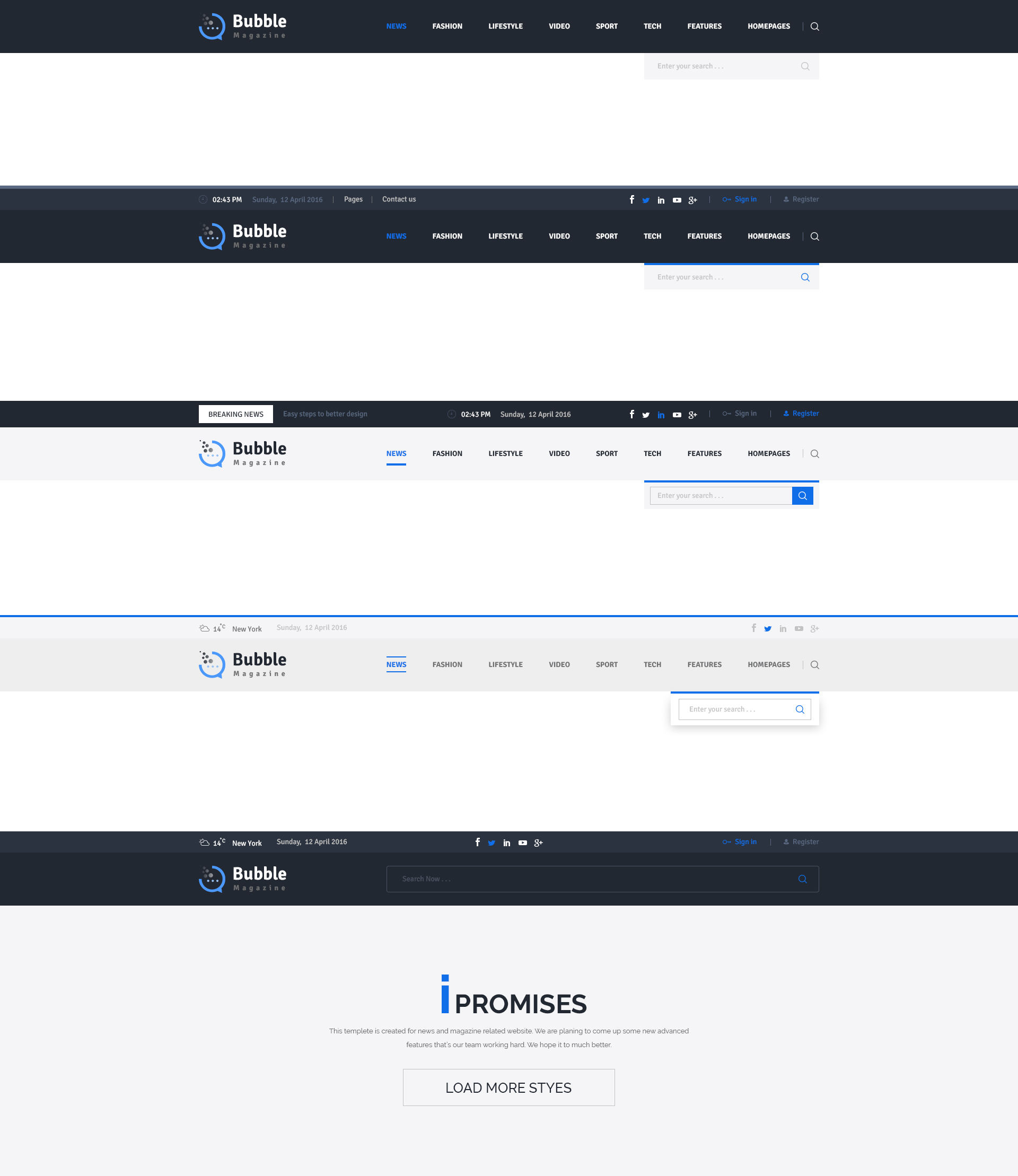Viewport: 1018px width, 1176px height.
Task: Click blue LinkedIn icon in breaking news bar
Action: click(661, 415)
